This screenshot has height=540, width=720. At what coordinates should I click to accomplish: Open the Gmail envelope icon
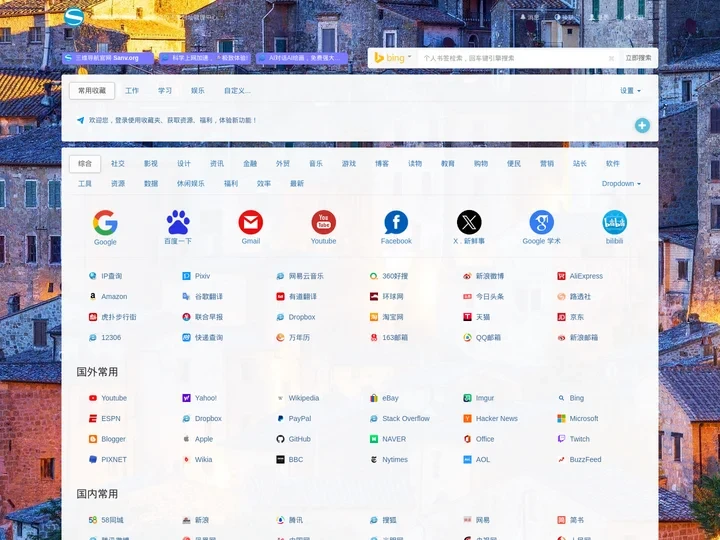(x=251, y=222)
